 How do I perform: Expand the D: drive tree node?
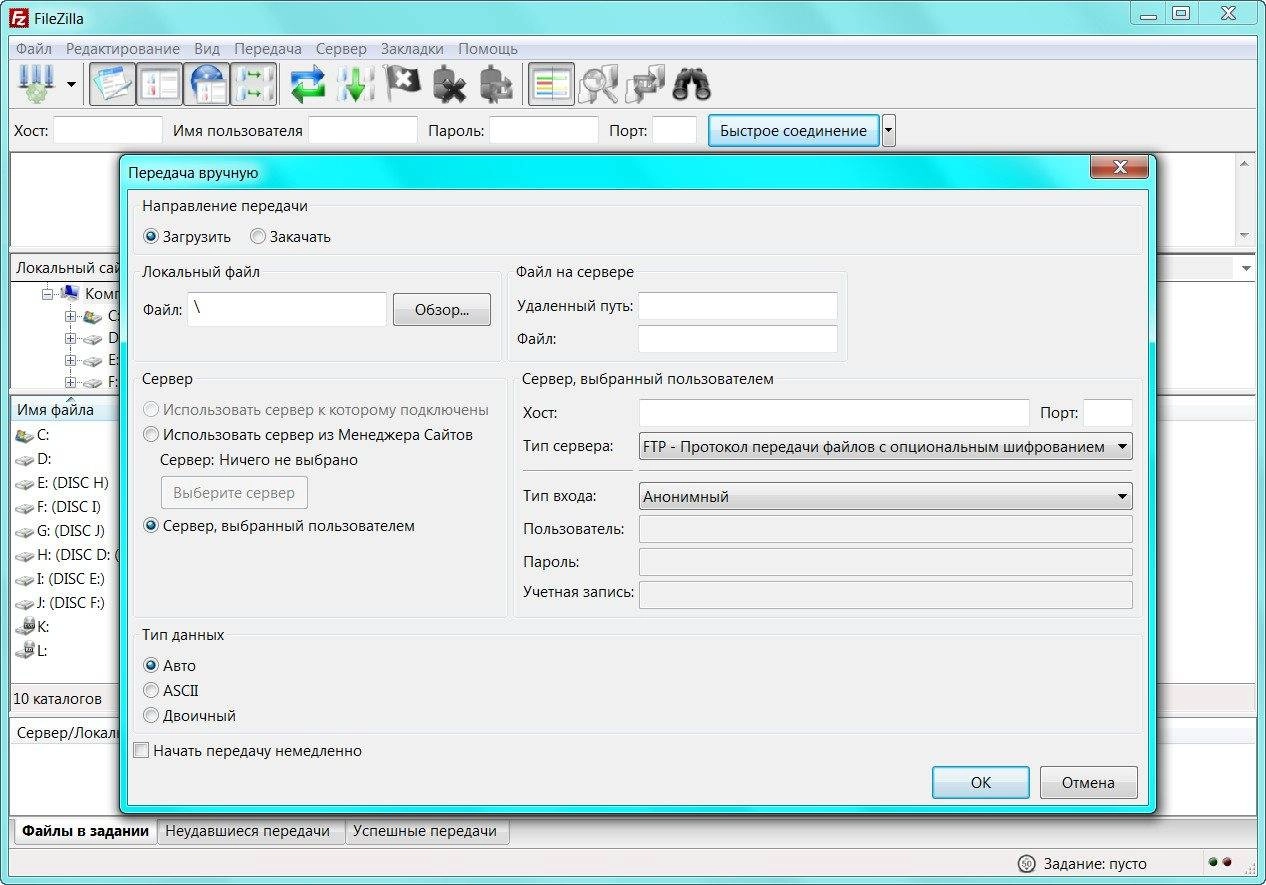pyautogui.click(x=70, y=338)
